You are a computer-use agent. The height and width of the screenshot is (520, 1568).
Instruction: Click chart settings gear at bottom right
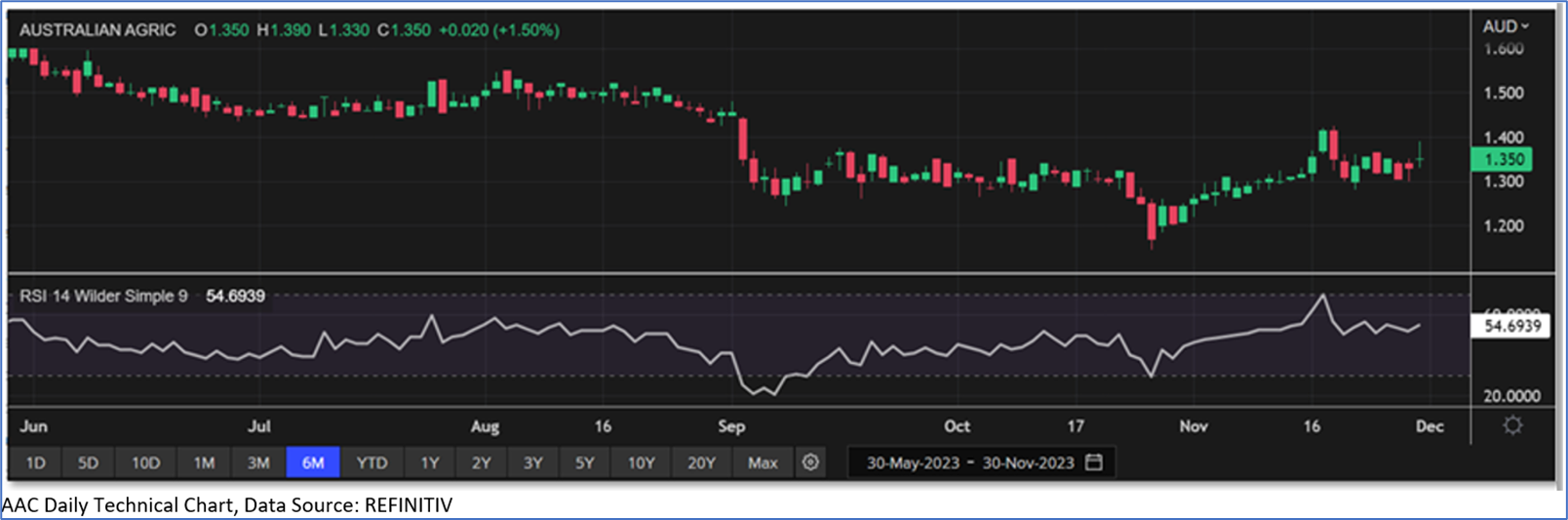[1512, 425]
